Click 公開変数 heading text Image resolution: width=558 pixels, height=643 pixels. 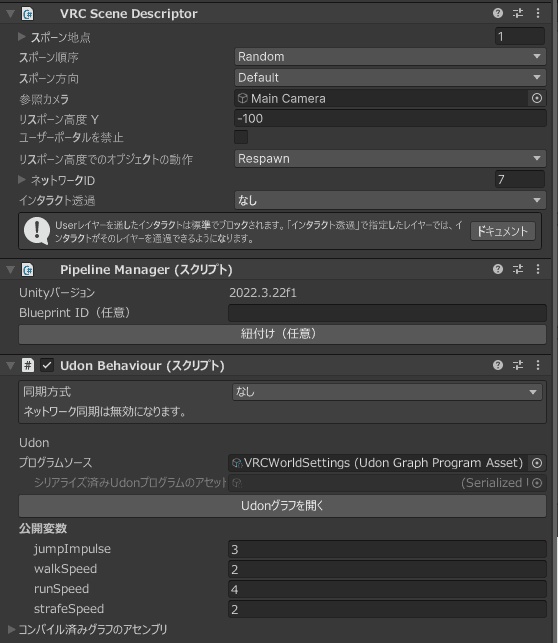click(x=43, y=528)
